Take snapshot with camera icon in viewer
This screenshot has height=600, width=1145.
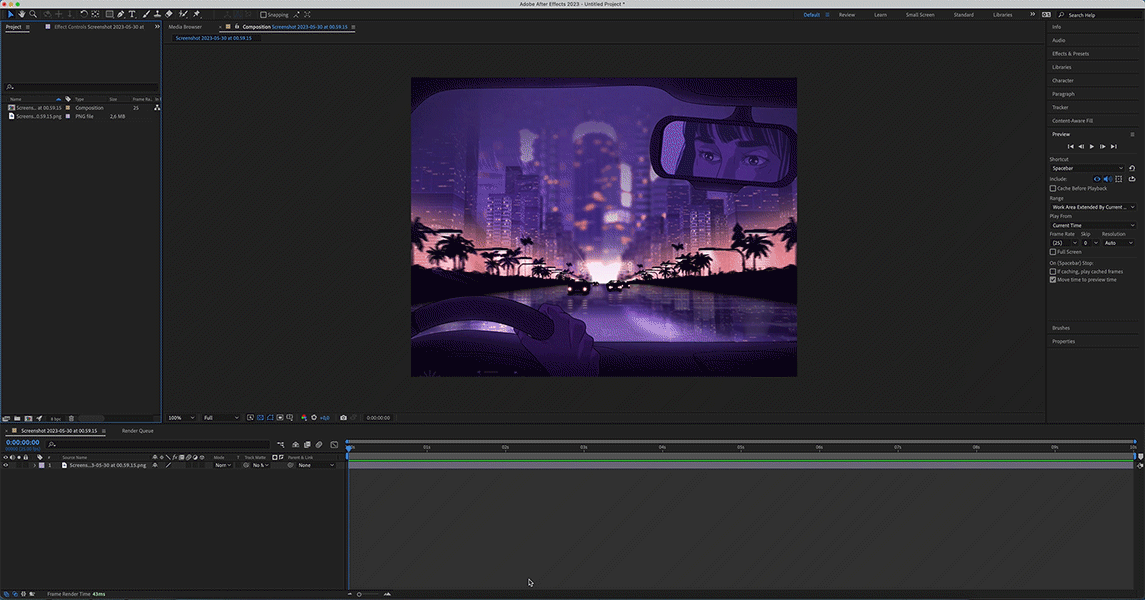click(343, 418)
